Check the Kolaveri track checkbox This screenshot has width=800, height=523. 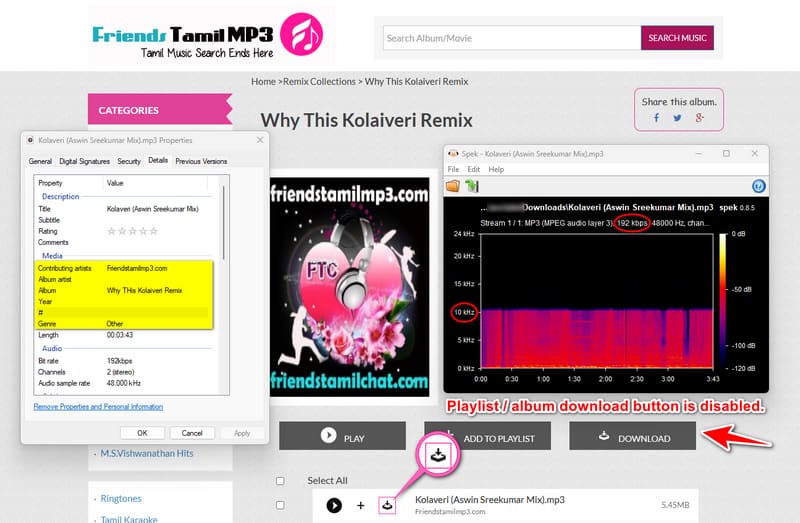click(280, 505)
